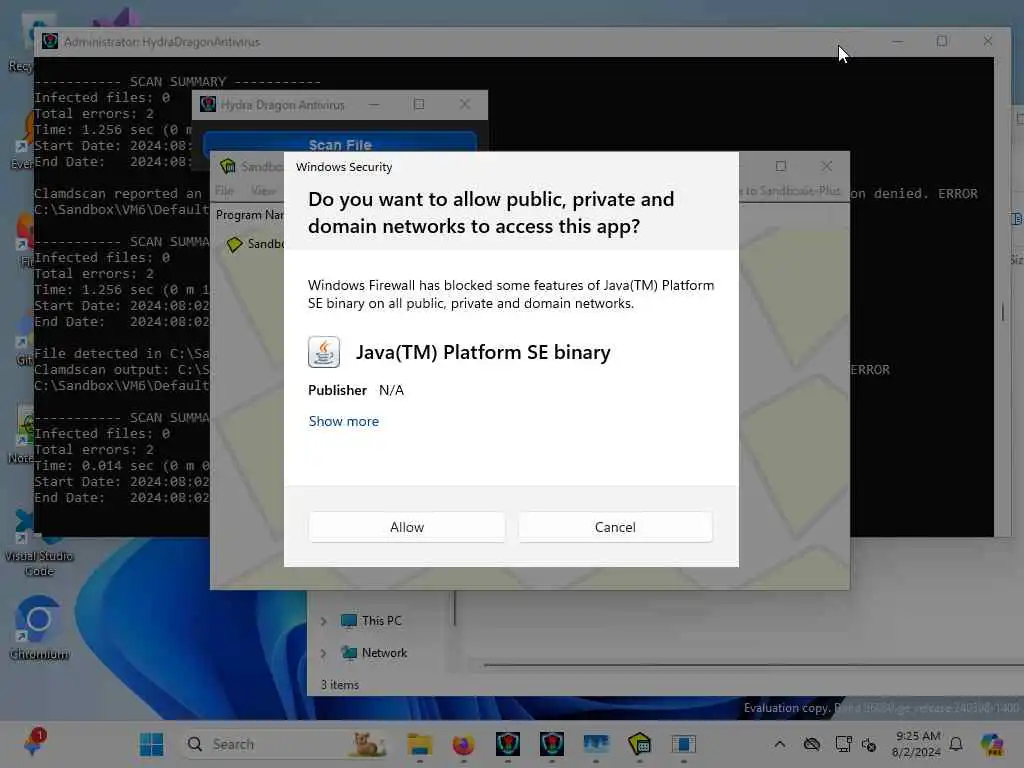This screenshot has height=768, width=1024.
Task: Click the display/network tray icon
Action: [x=843, y=744]
